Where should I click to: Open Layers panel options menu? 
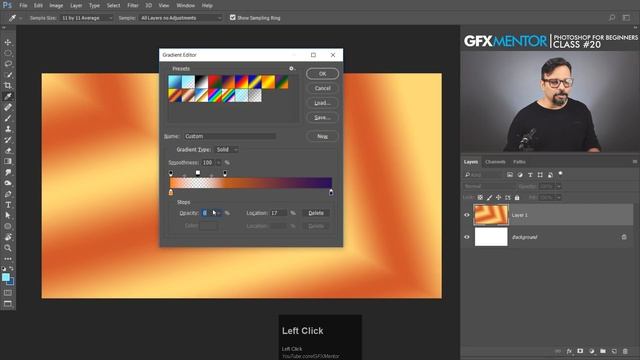[634, 162]
